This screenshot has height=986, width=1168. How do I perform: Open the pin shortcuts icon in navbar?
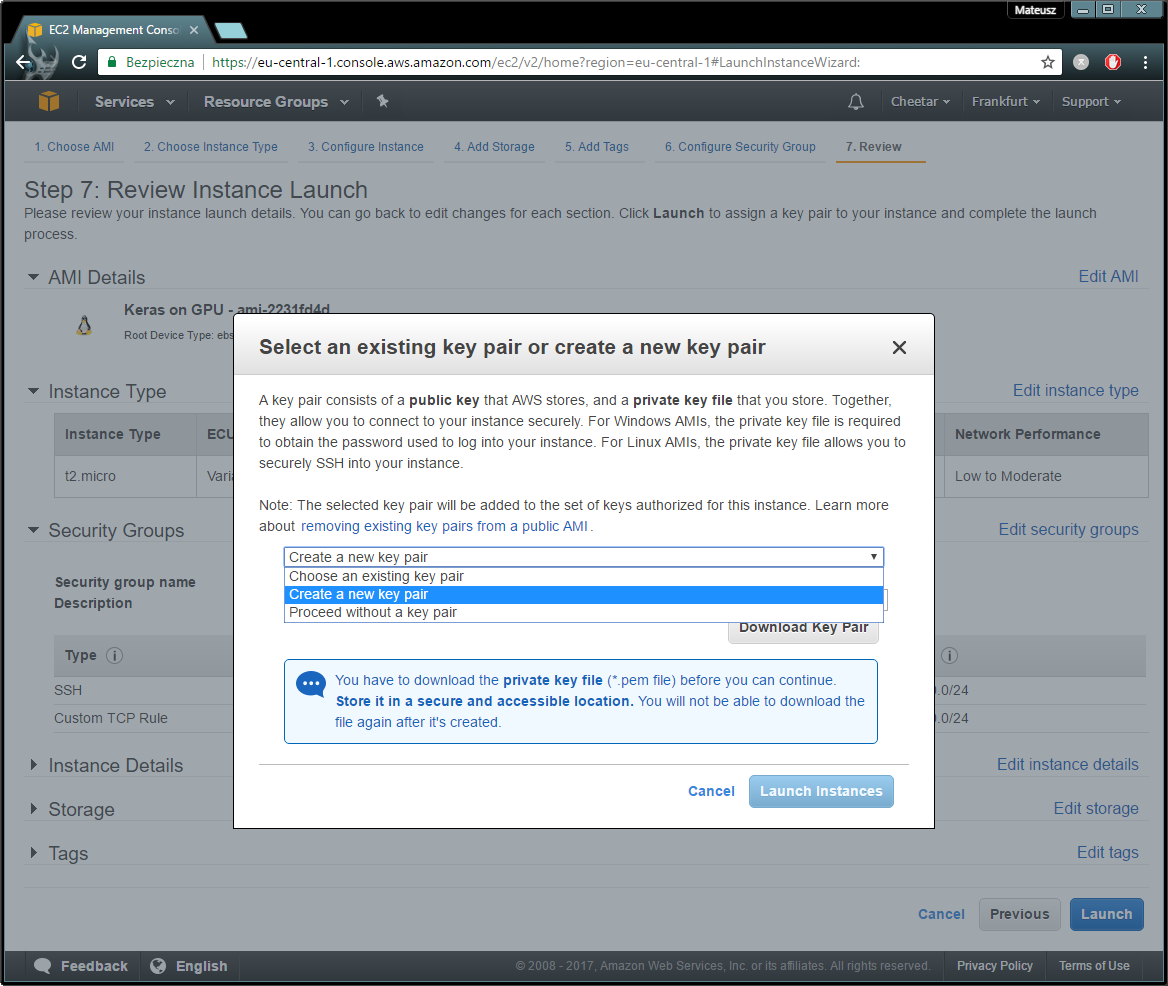pos(383,101)
